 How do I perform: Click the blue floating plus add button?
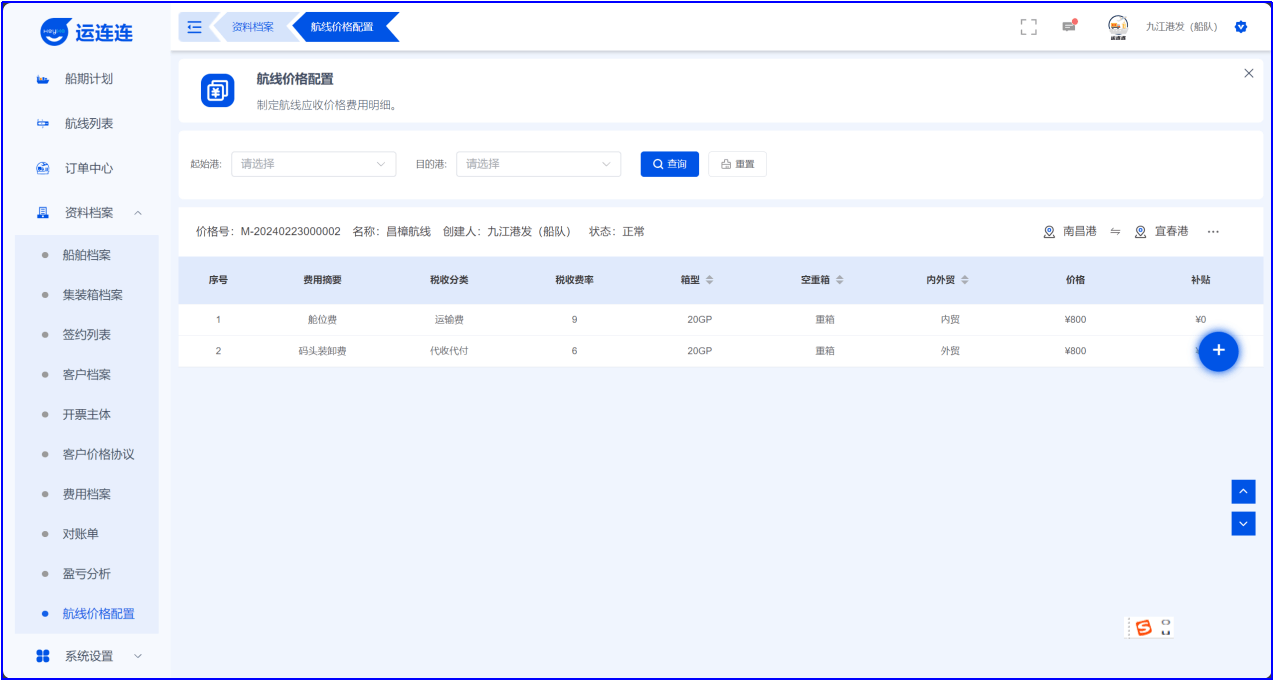1218,351
